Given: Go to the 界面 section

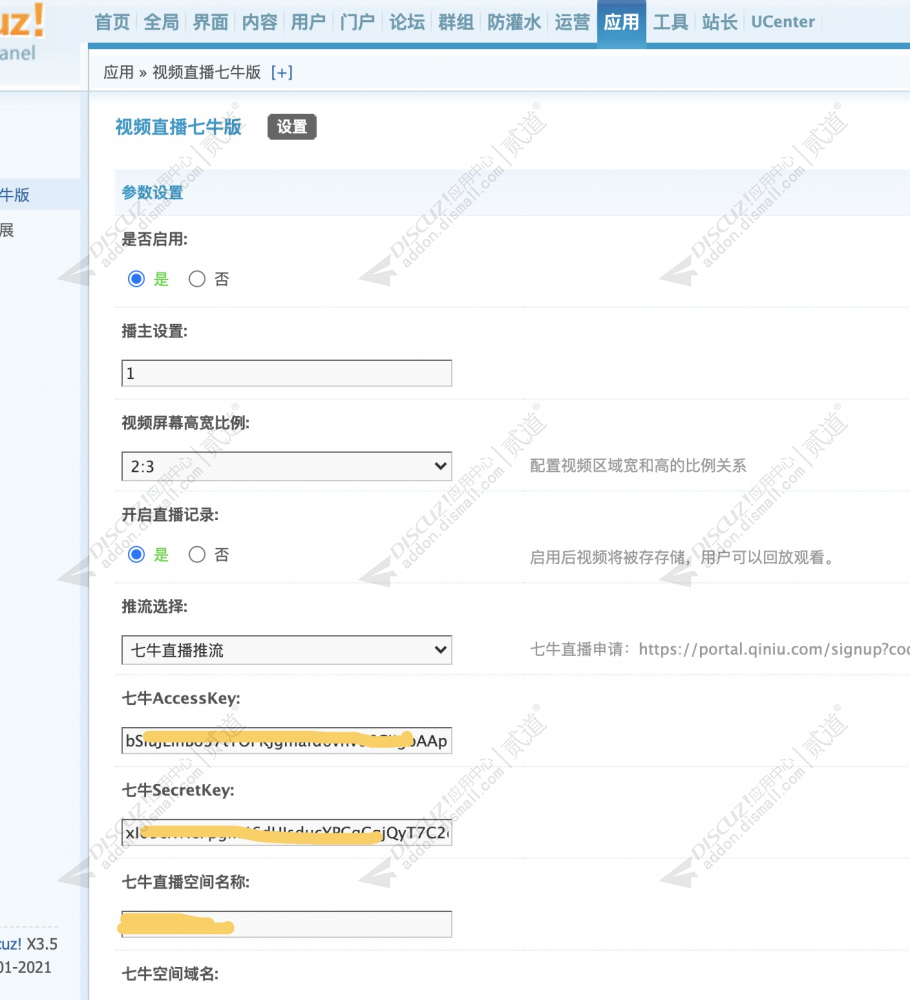Looking at the screenshot, I should (210, 22).
